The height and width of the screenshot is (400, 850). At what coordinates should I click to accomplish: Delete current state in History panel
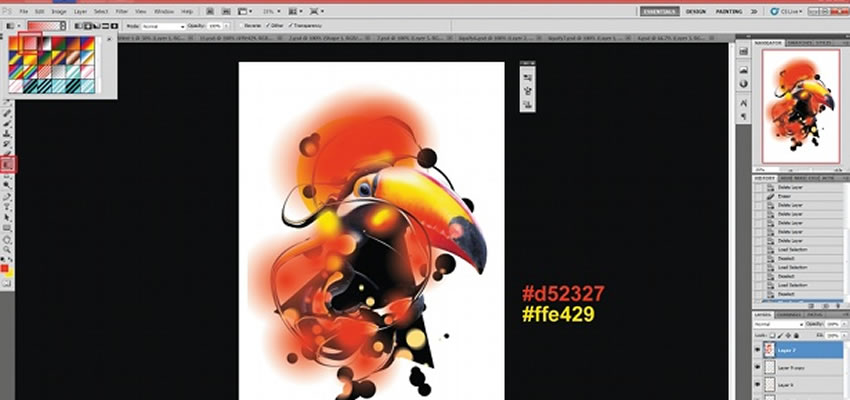click(x=839, y=306)
